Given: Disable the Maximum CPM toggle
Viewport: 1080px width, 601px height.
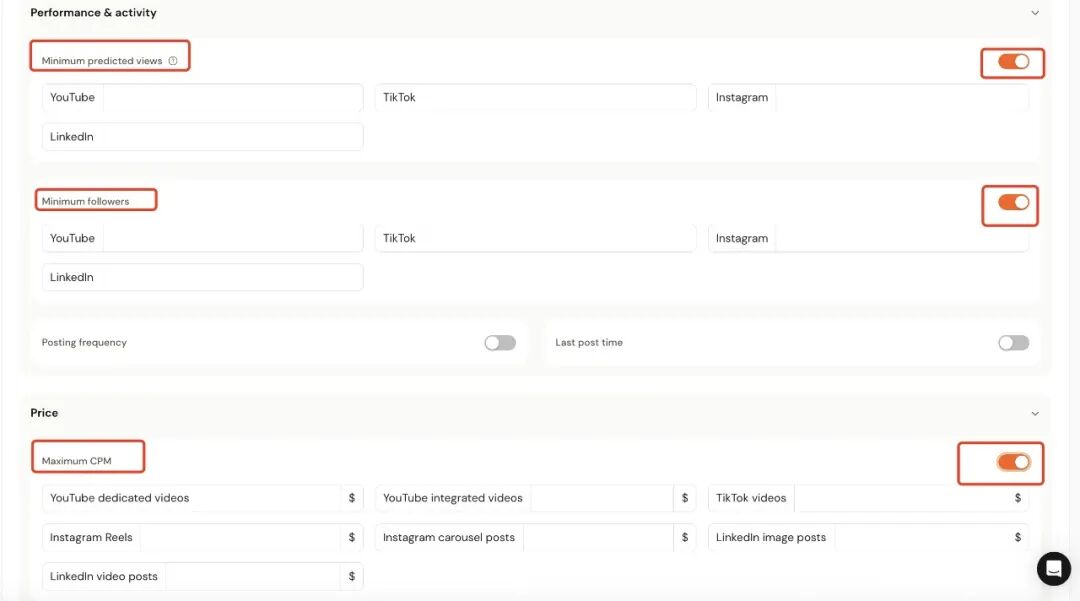Looking at the screenshot, I should [x=1013, y=462].
